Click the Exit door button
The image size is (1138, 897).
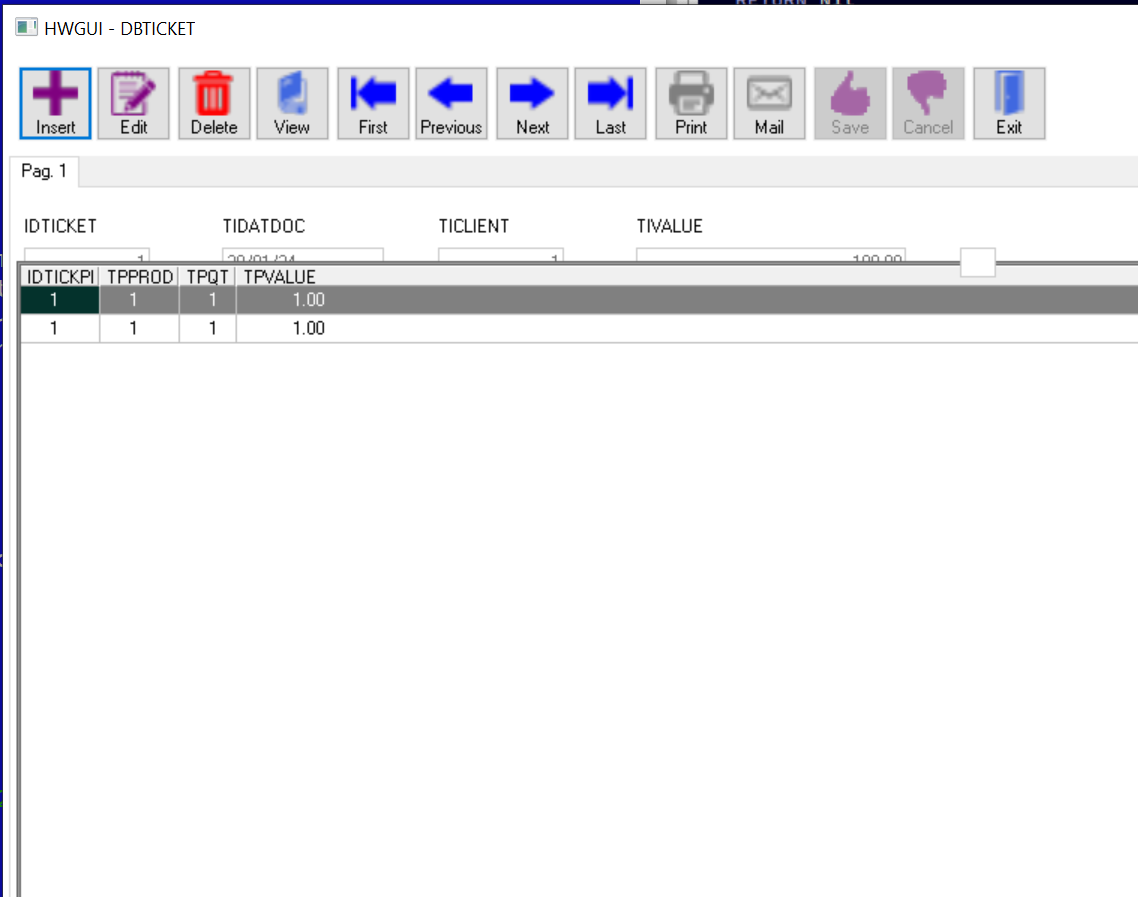[1009, 103]
